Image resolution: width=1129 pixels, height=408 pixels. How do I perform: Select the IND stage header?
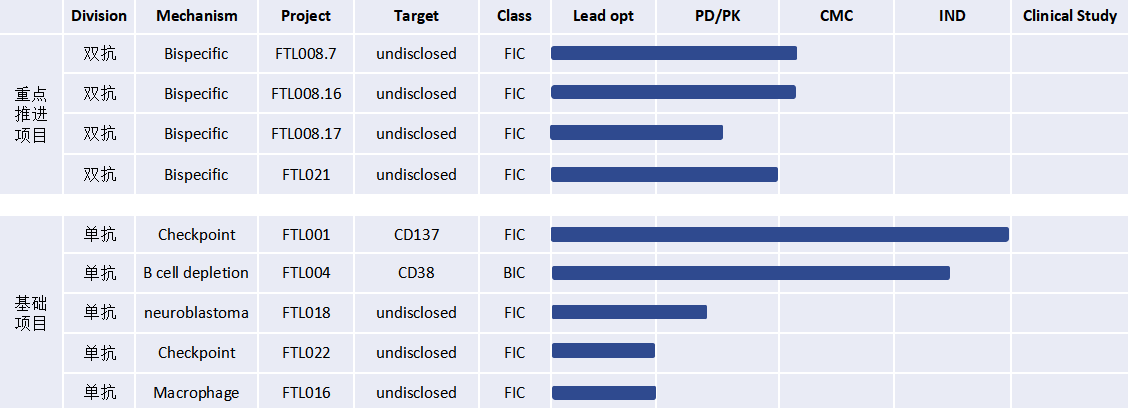tap(952, 16)
